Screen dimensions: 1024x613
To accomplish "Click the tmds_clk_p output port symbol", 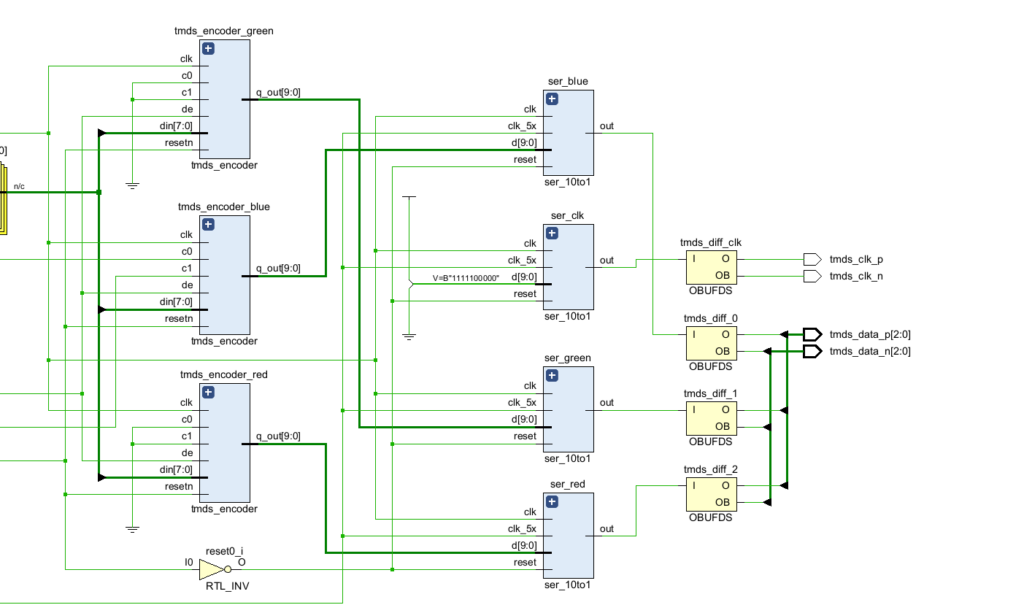I will click(x=812, y=259).
